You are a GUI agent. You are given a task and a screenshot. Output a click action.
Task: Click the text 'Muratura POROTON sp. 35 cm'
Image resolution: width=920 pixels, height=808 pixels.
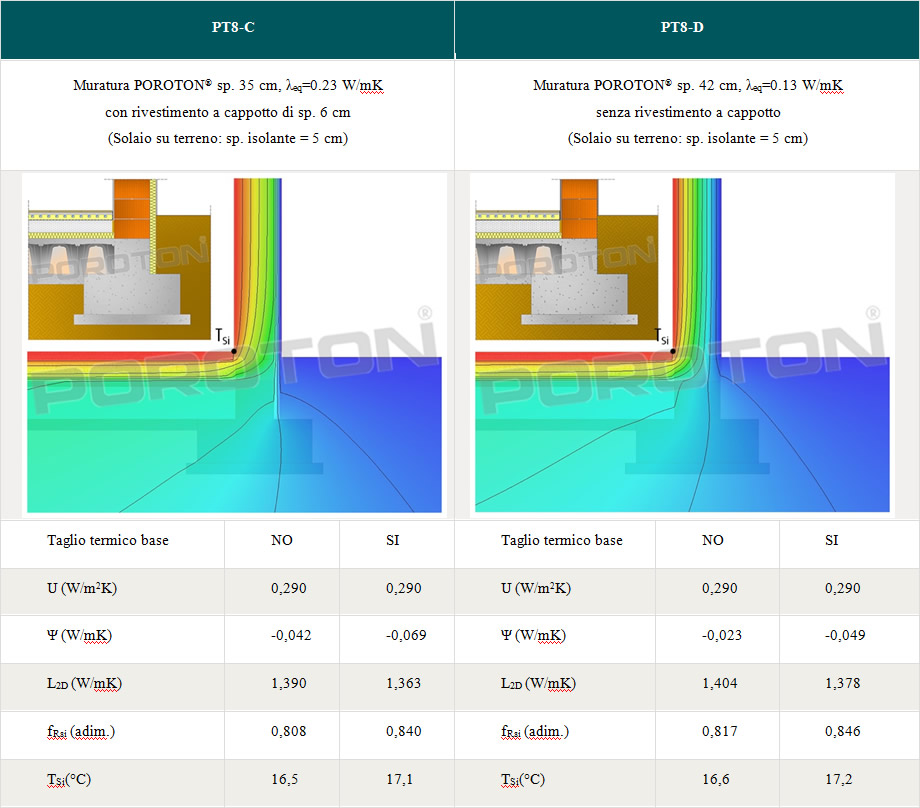point(176,86)
